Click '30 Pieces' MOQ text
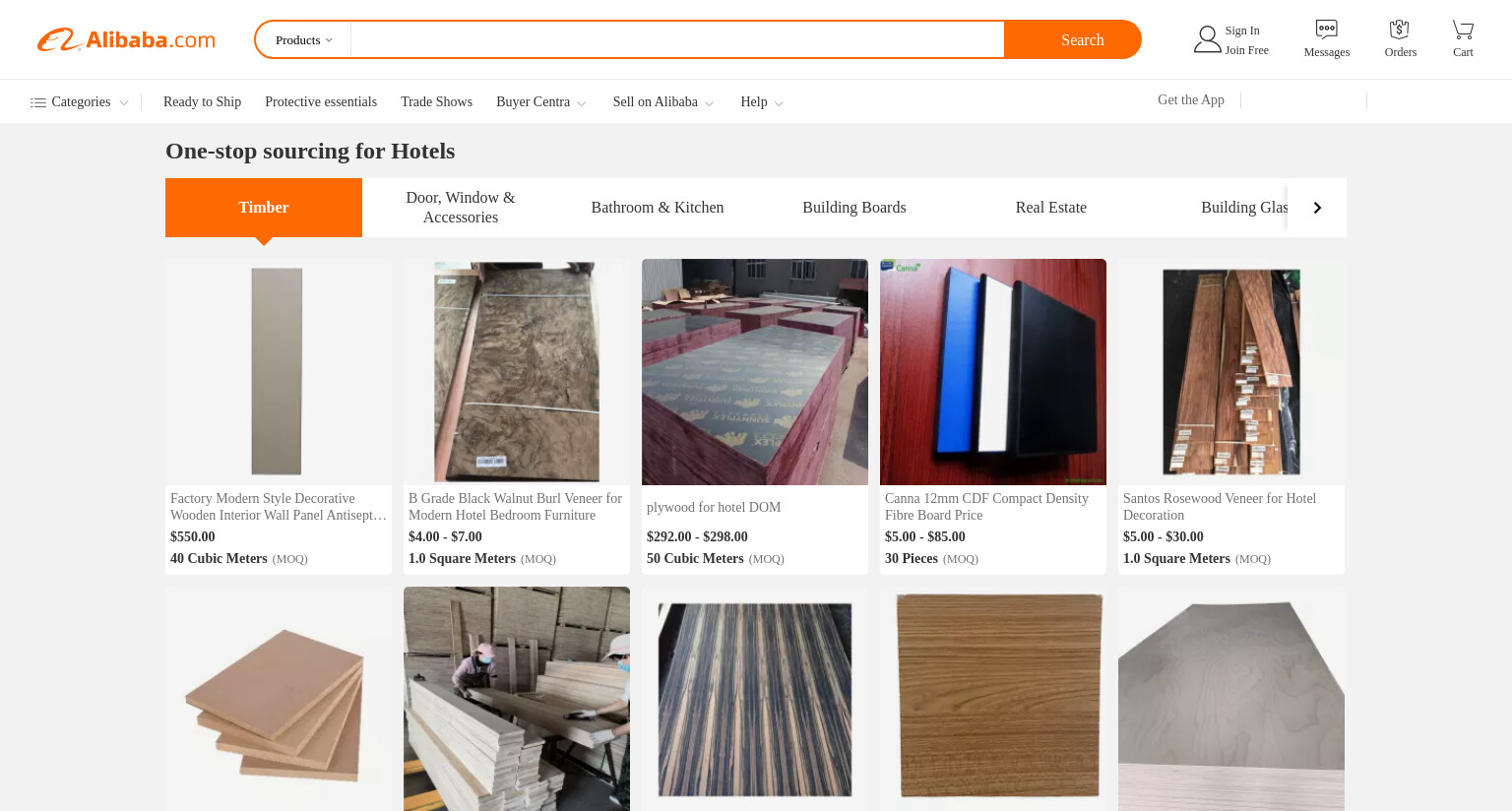 pyautogui.click(x=912, y=559)
